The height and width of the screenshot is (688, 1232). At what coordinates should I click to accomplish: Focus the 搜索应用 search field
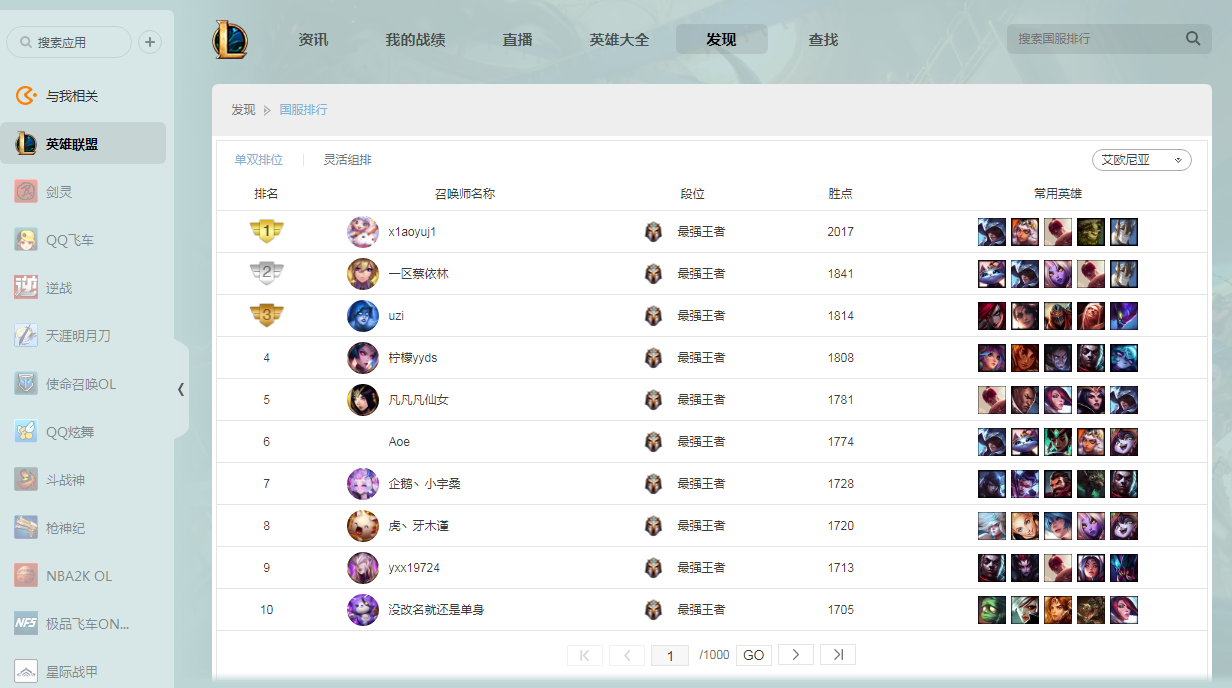(x=69, y=42)
